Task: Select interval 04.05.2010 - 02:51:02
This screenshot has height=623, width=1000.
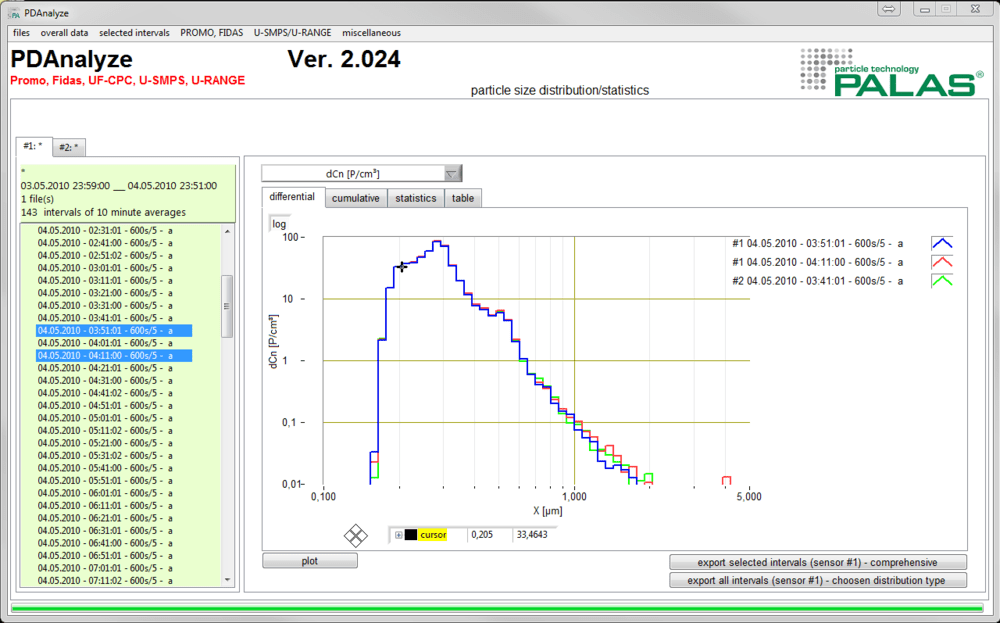Action: click(105, 256)
